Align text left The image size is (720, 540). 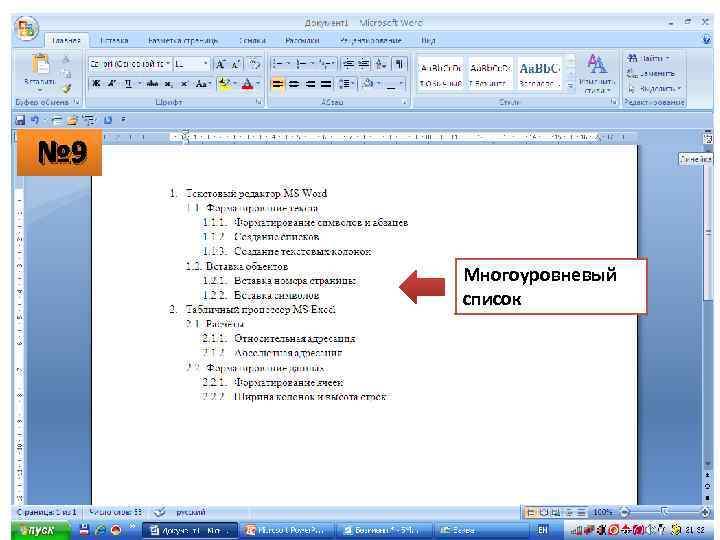[278, 84]
